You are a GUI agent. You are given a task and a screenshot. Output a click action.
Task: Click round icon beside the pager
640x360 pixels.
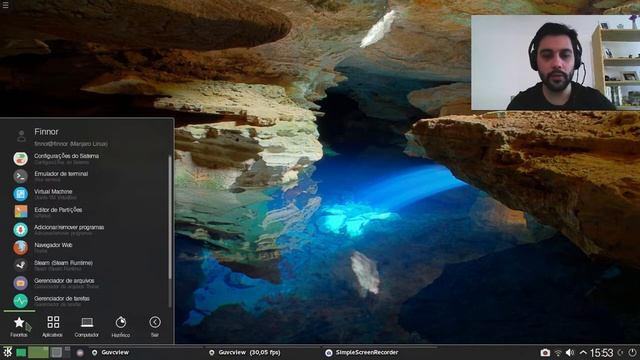80,352
